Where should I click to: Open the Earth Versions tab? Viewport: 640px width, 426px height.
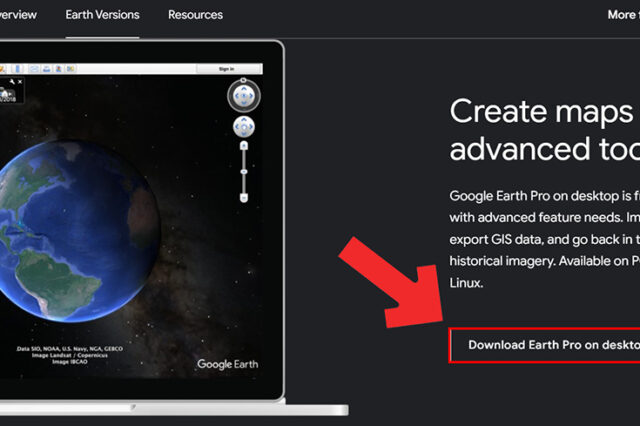click(102, 15)
